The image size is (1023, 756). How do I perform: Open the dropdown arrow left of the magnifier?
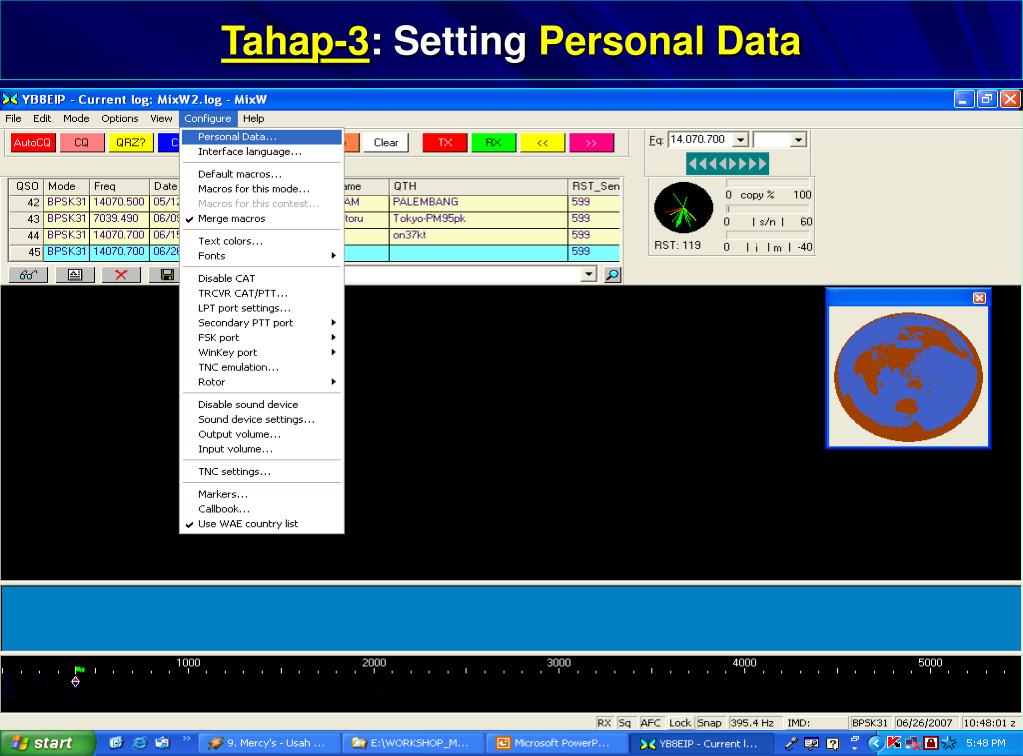(x=588, y=274)
